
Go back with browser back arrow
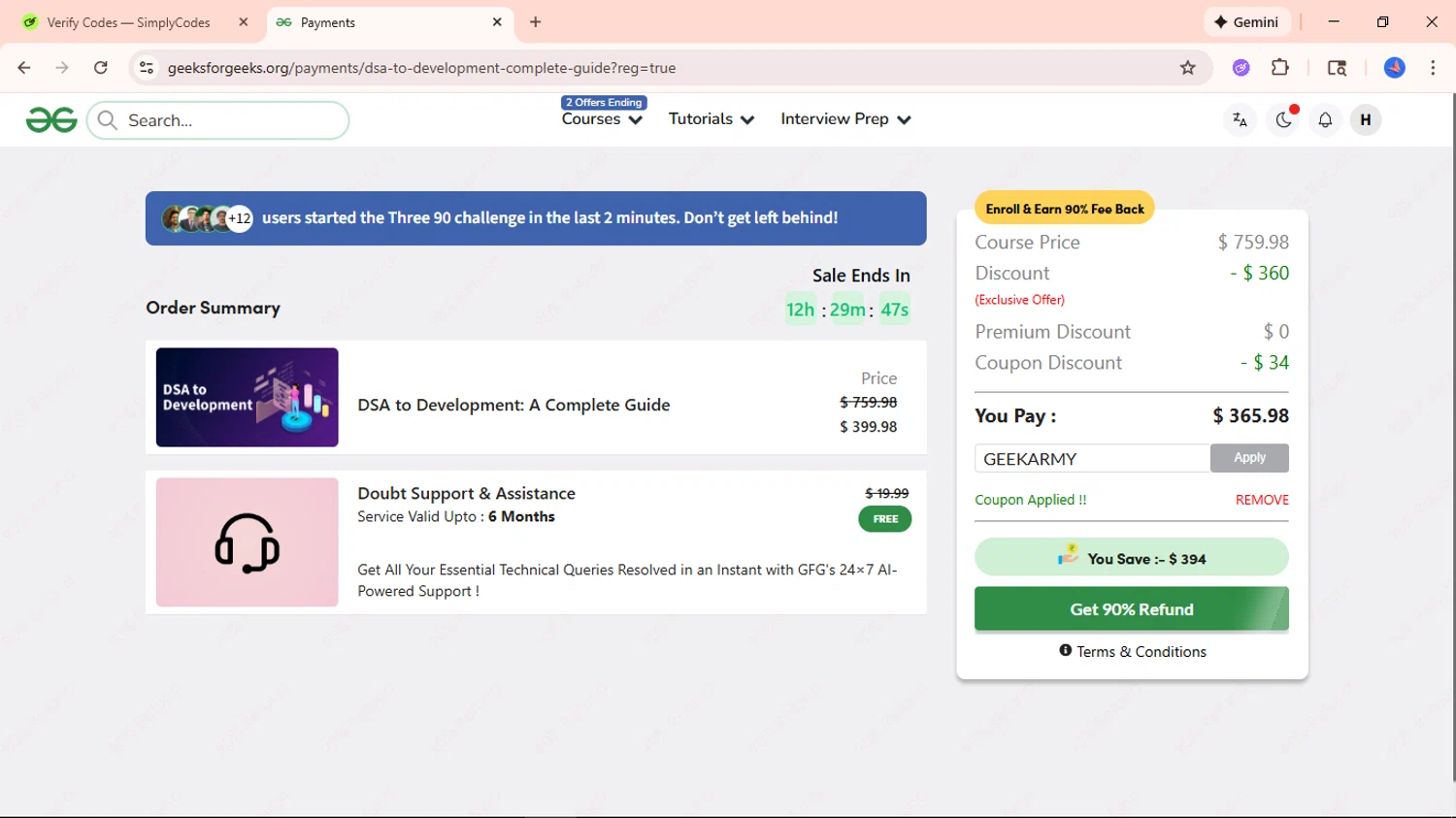tap(24, 68)
